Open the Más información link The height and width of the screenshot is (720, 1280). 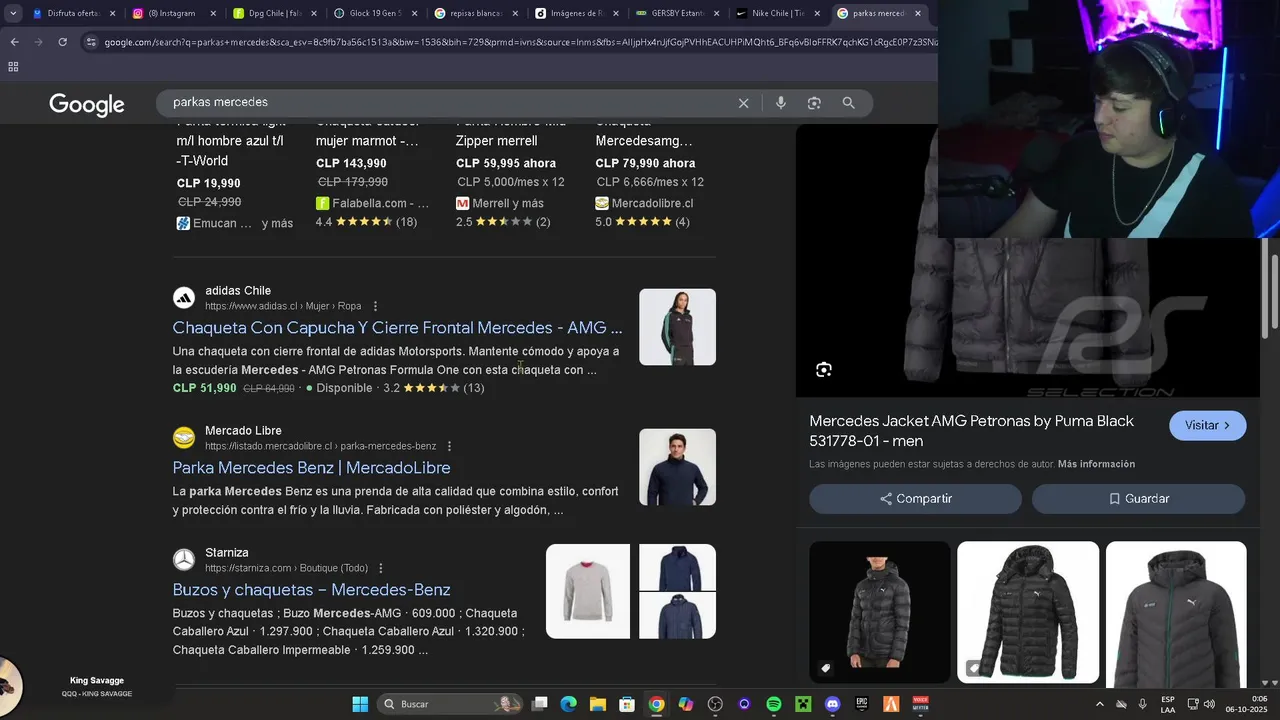1096,464
